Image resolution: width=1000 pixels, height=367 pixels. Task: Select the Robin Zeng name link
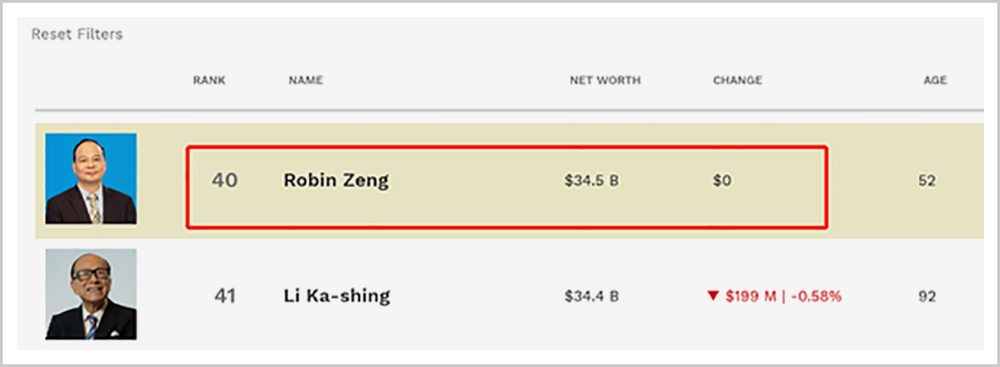tap(336, 181)
